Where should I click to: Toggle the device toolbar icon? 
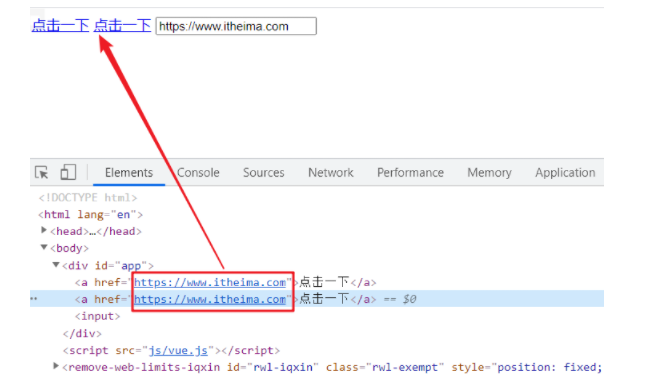(x=68, y=172)
